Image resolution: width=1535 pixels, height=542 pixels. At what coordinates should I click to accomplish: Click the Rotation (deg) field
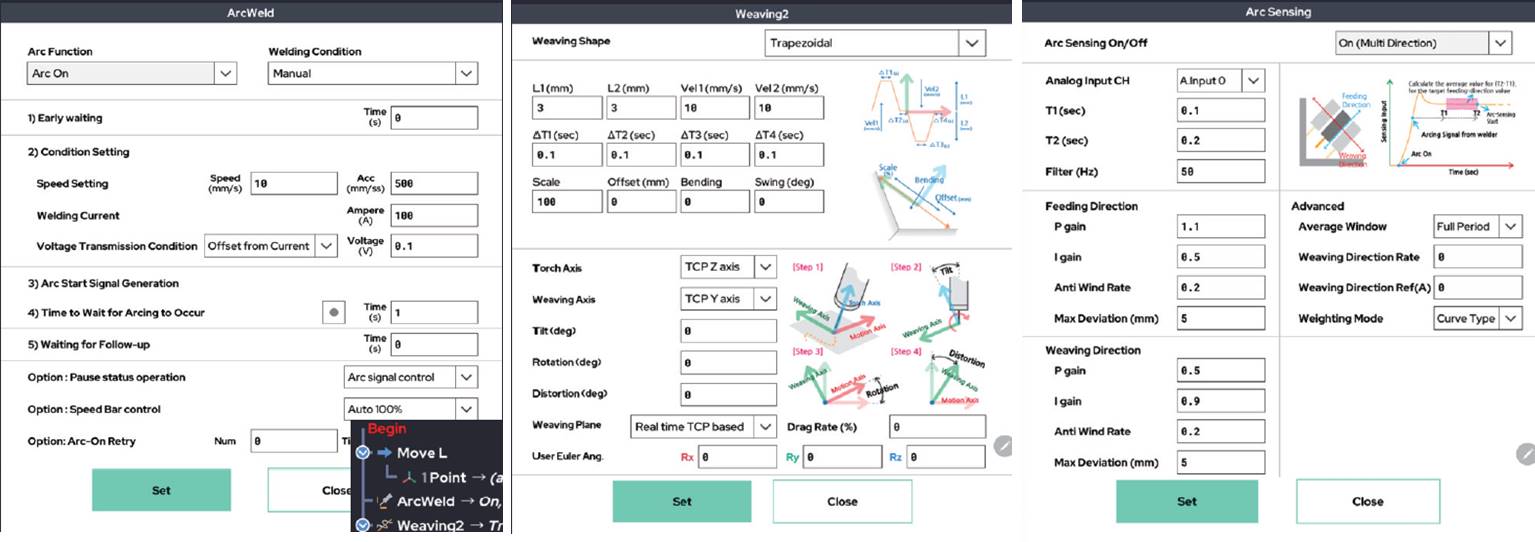(728, 362)
